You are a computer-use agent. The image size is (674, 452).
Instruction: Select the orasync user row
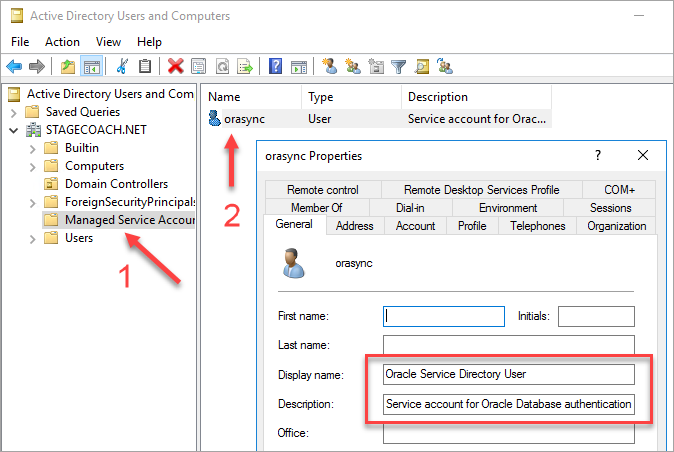tap(244, 118)
